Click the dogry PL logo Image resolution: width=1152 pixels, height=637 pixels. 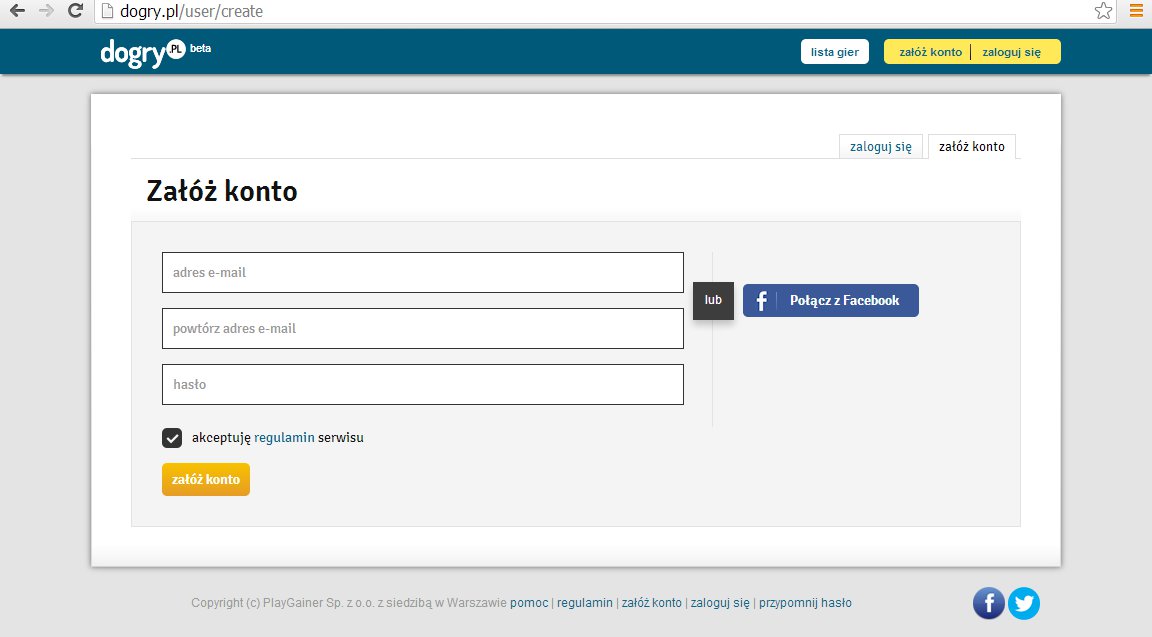143,53
